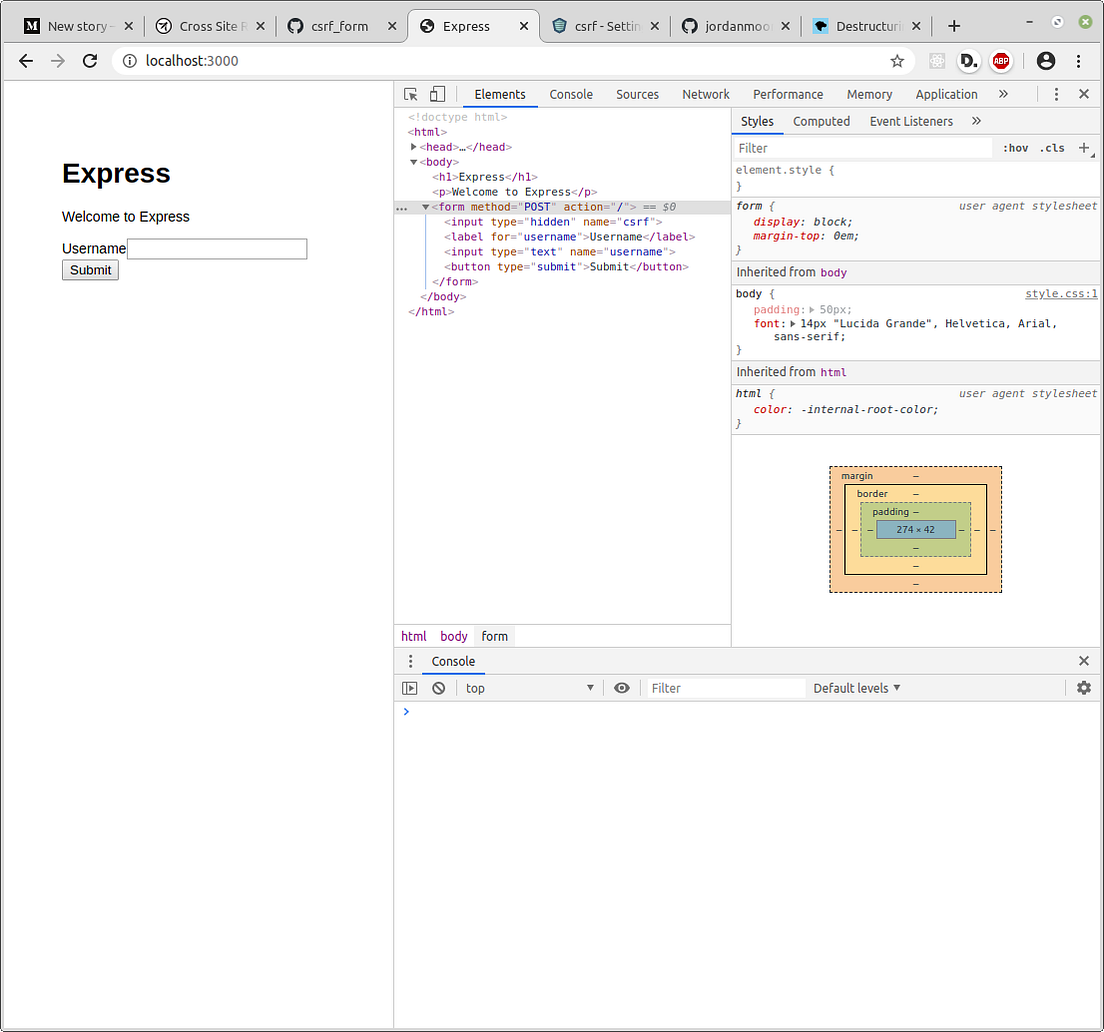The height and width of the screenshot is (1032, 1104).
Task: Select the Computed pane tab
Action: 822,121
